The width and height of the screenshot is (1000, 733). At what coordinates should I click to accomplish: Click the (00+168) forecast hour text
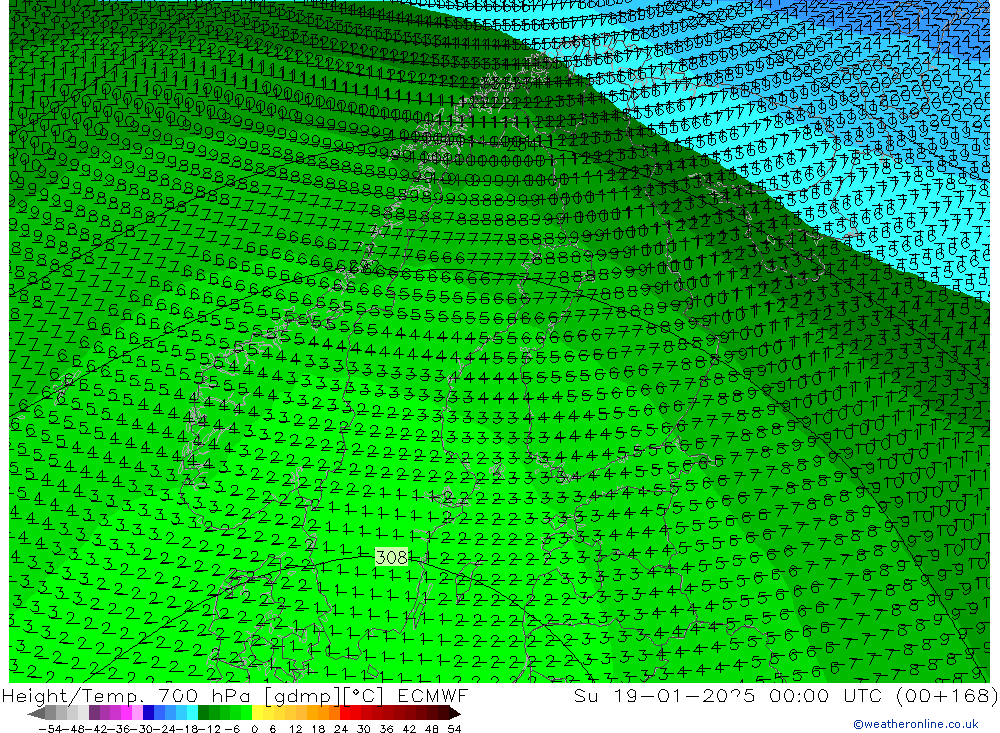pyautogui.click(x=946, y=695)
